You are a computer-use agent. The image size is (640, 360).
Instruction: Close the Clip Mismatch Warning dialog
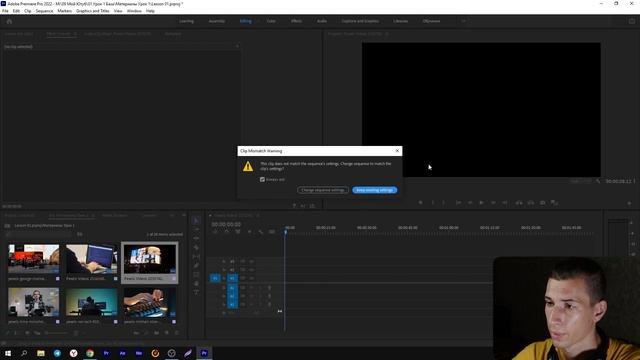(x=397, y=151)
